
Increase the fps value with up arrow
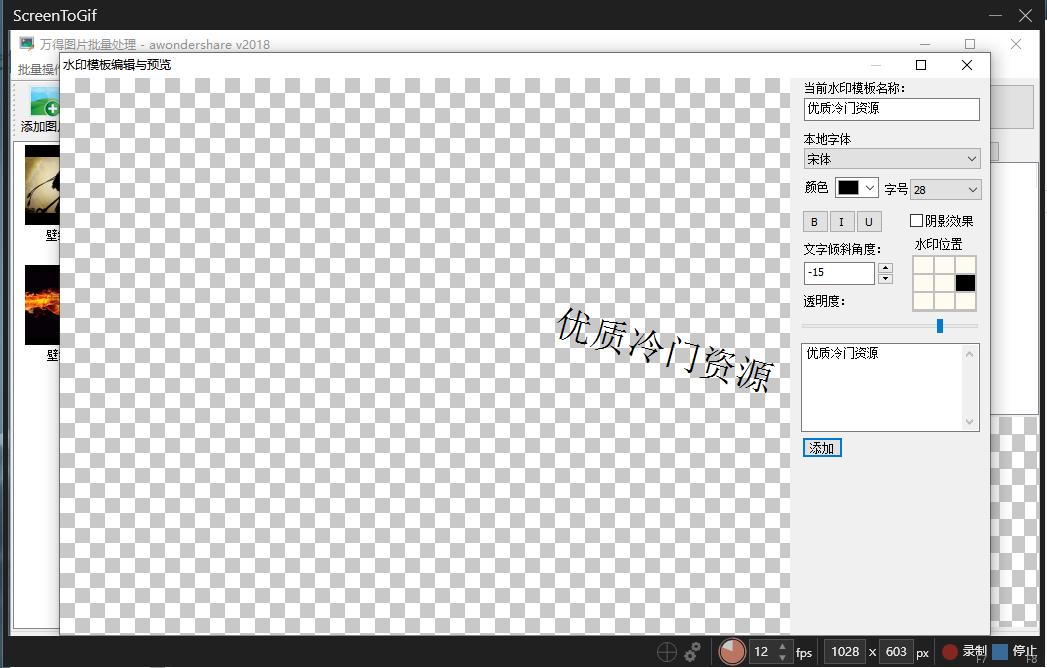(782, 647)
